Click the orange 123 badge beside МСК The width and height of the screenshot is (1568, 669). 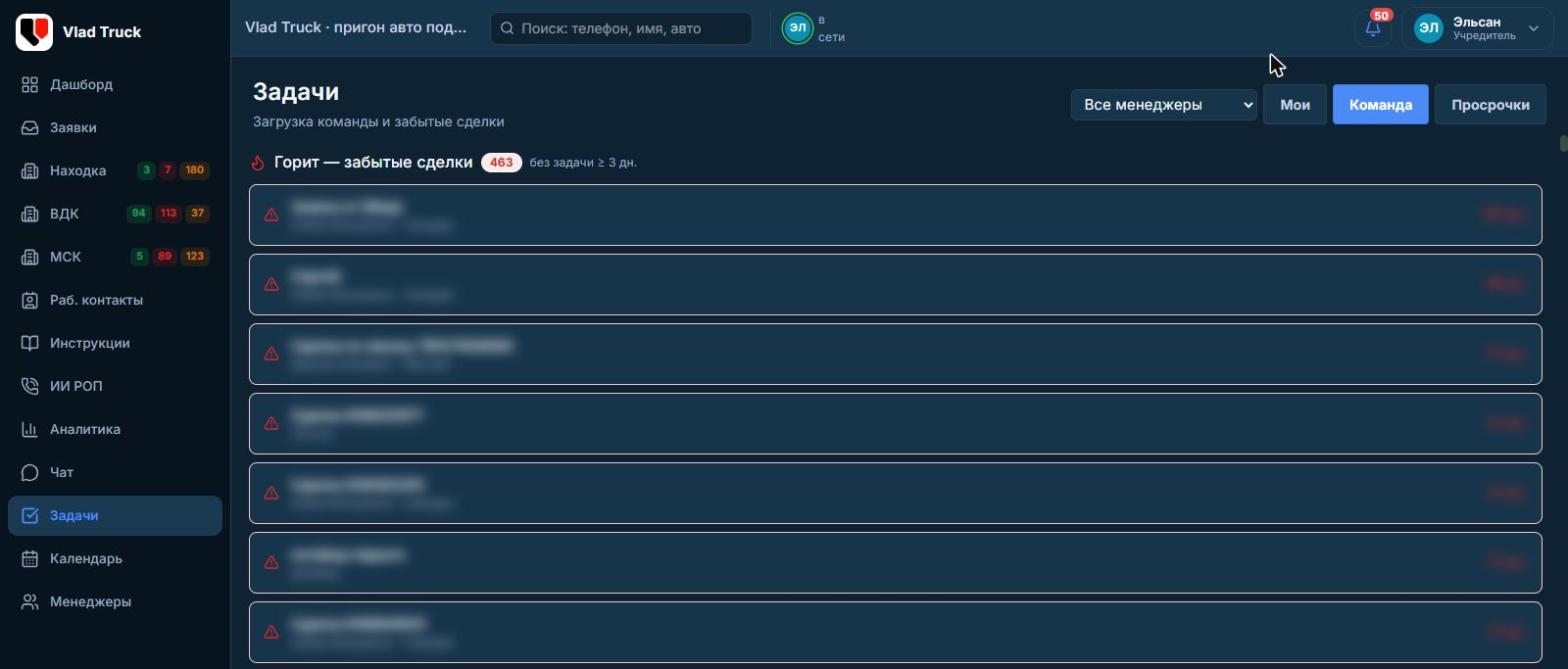195,257
